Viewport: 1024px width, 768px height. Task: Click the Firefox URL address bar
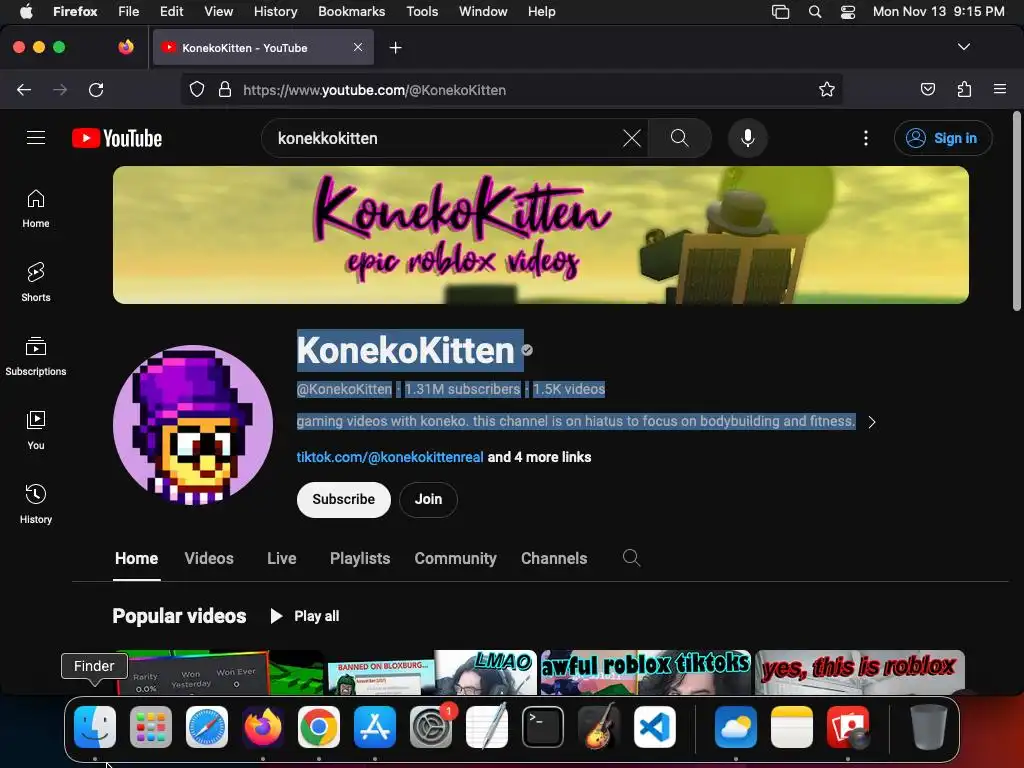tap(511, 89)
